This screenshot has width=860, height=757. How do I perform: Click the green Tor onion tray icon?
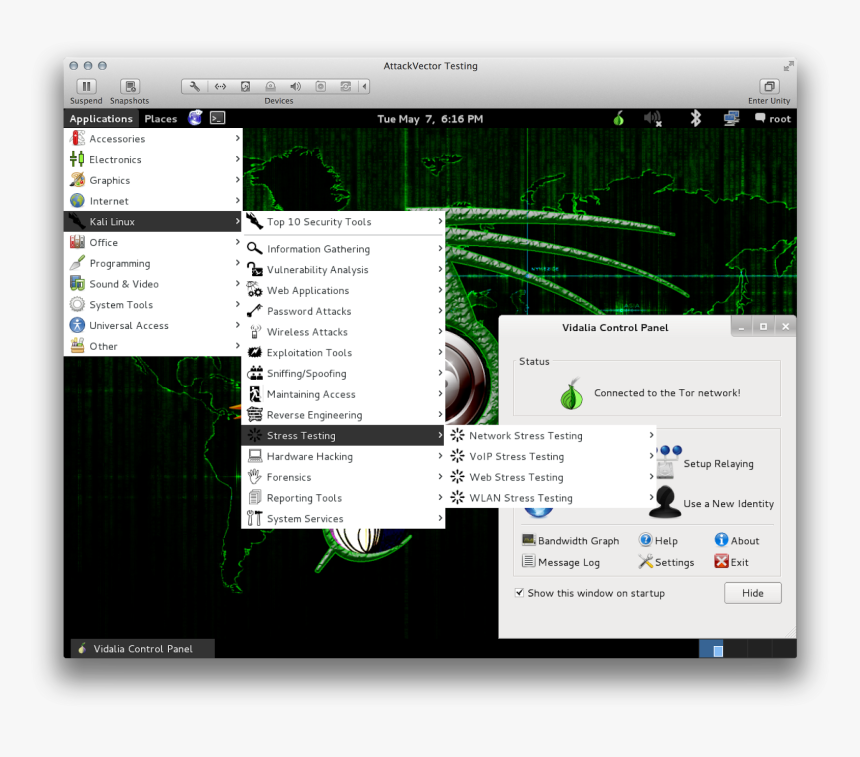point(619,118)
